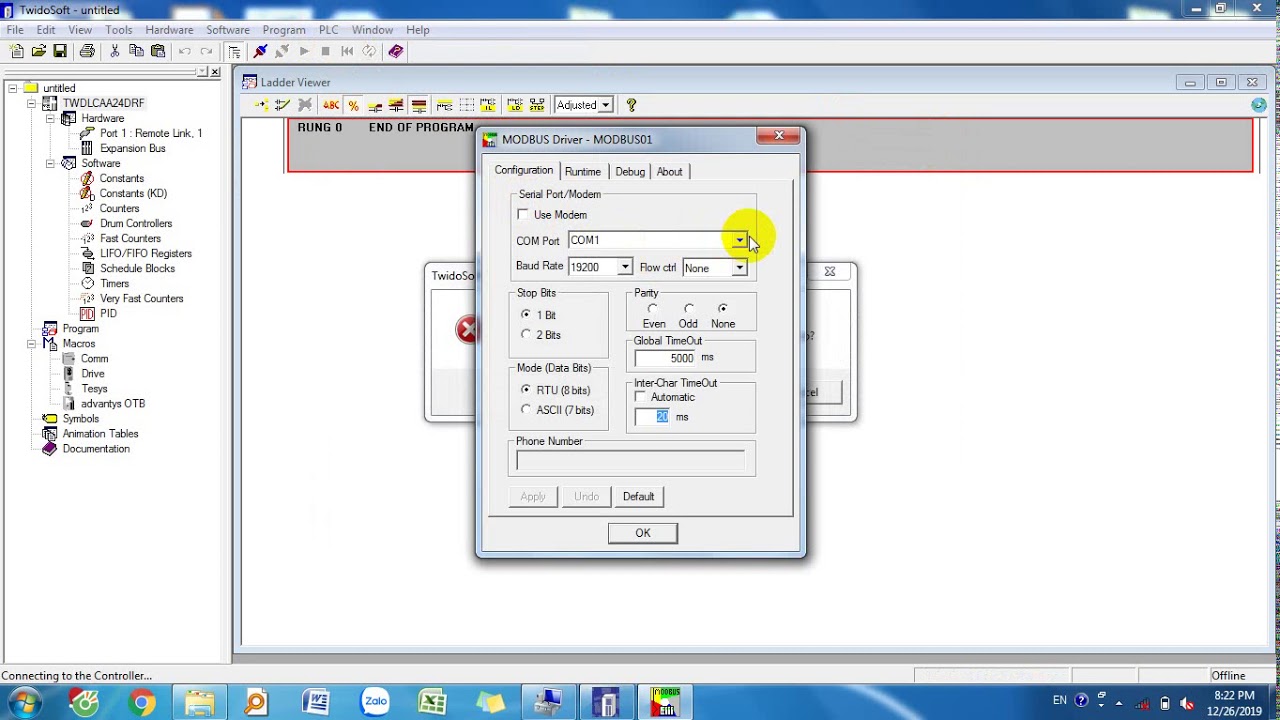Select 2 Bits stop bits option

coord(526,335)
